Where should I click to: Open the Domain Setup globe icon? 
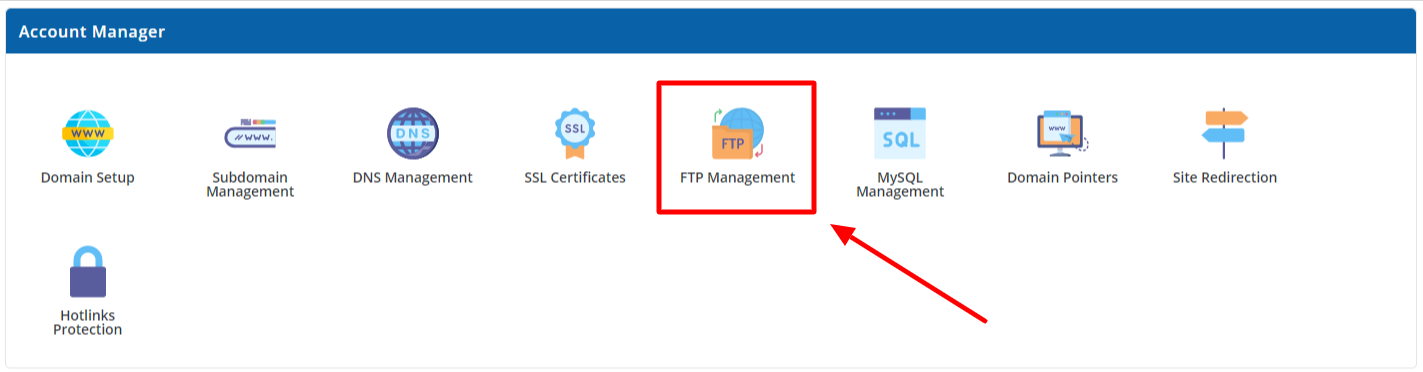(88, 134)
